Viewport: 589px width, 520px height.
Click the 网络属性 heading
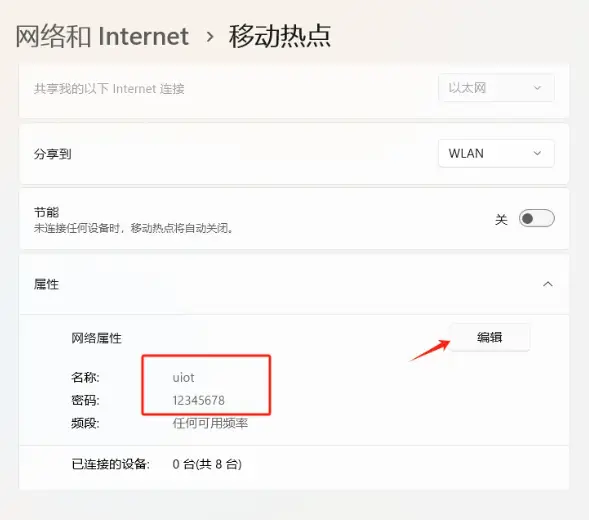point(97,338)
